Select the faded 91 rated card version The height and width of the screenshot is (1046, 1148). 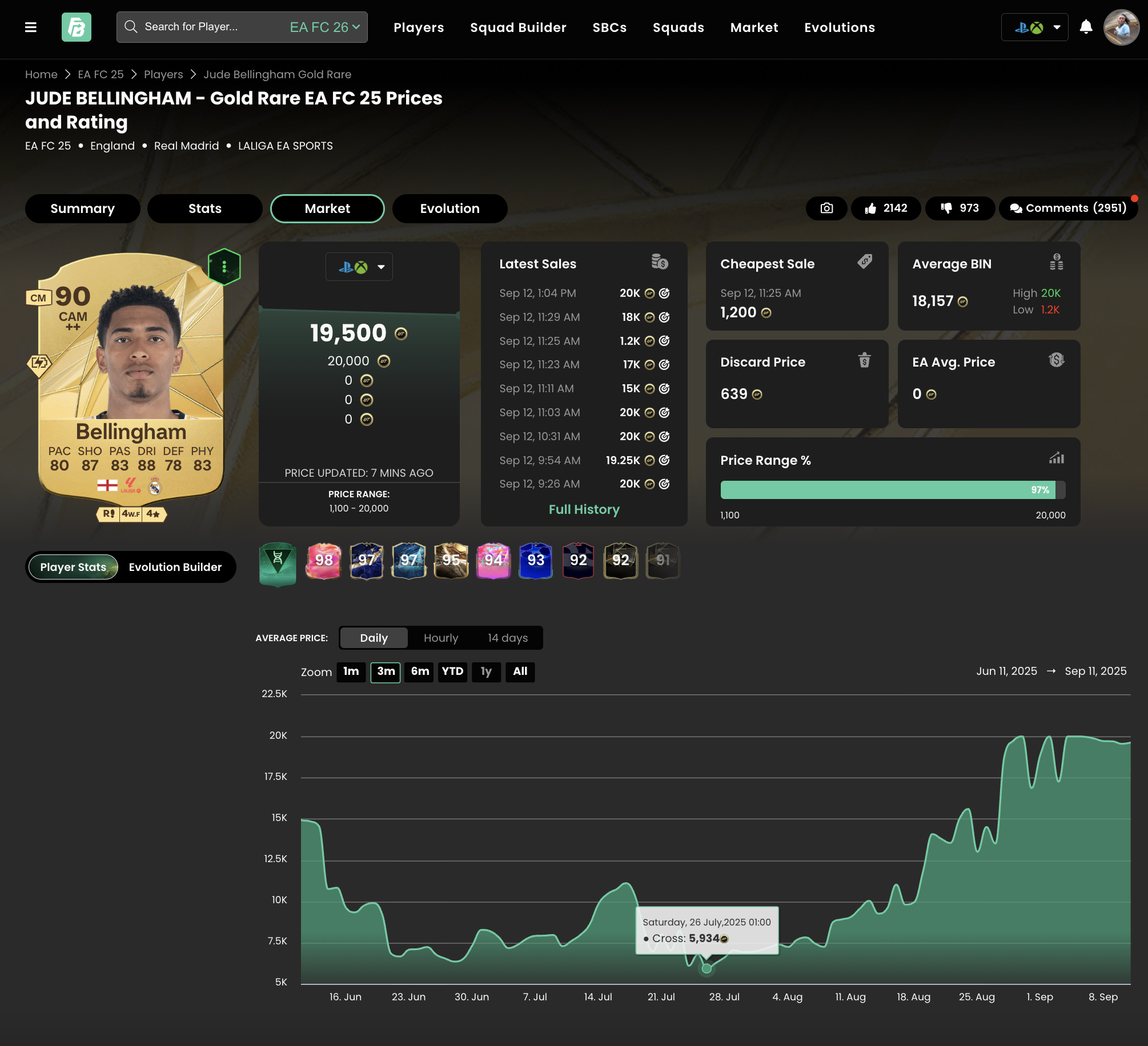pos(663,561)
